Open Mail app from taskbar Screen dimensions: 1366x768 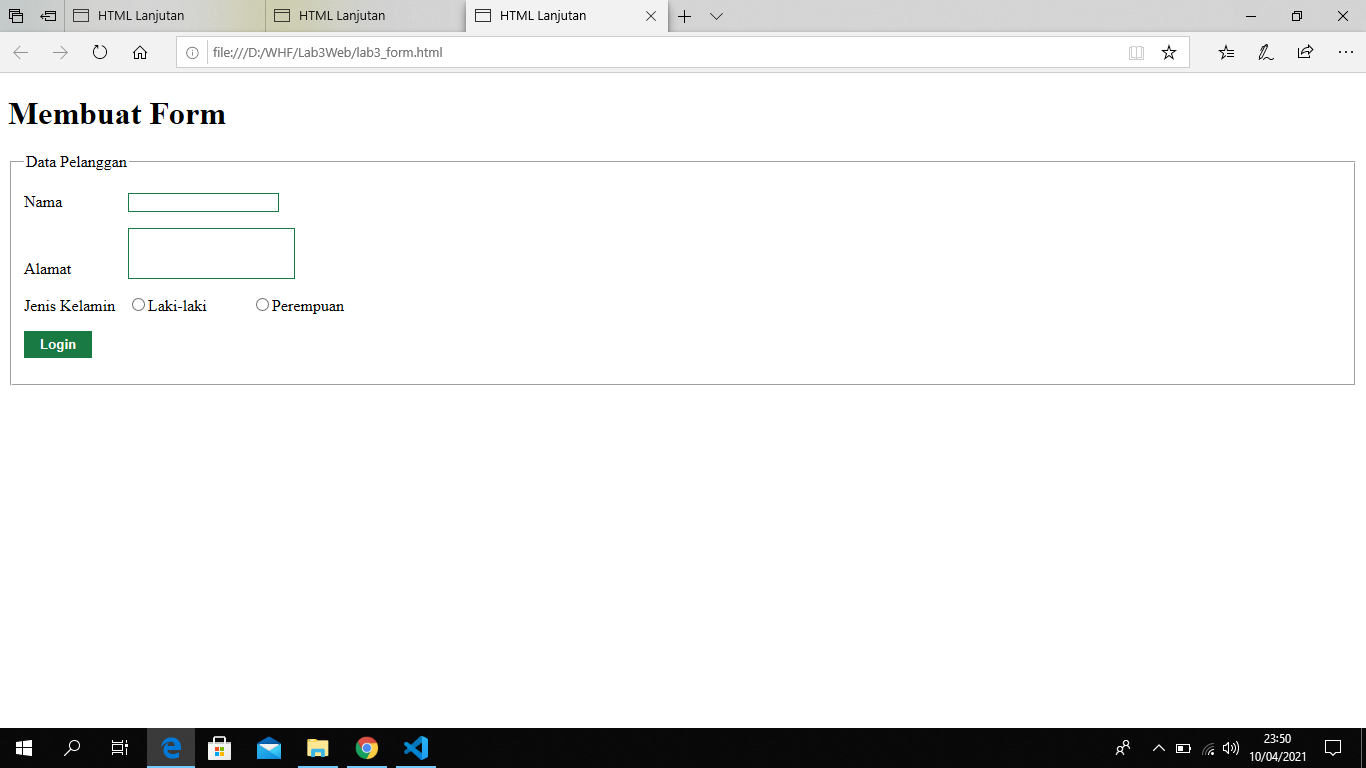click(269, 748)
